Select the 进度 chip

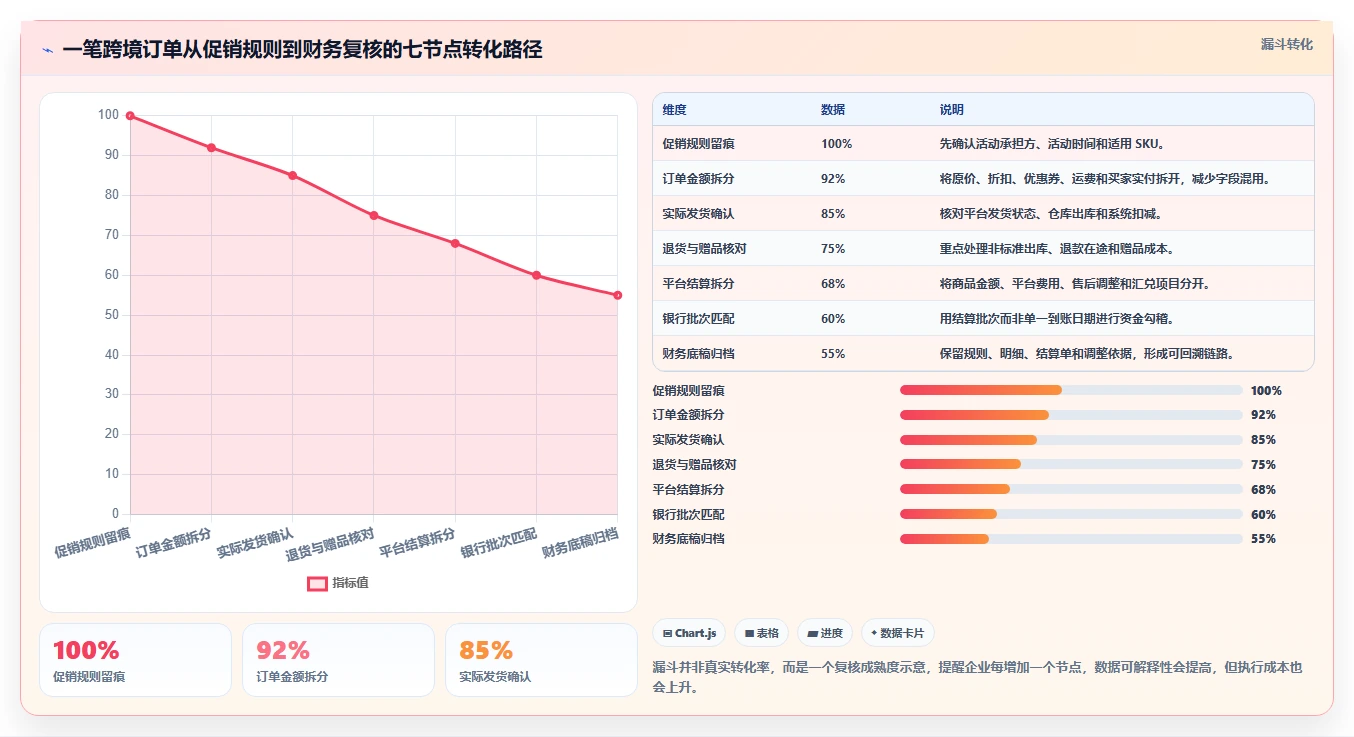point(825,633)
